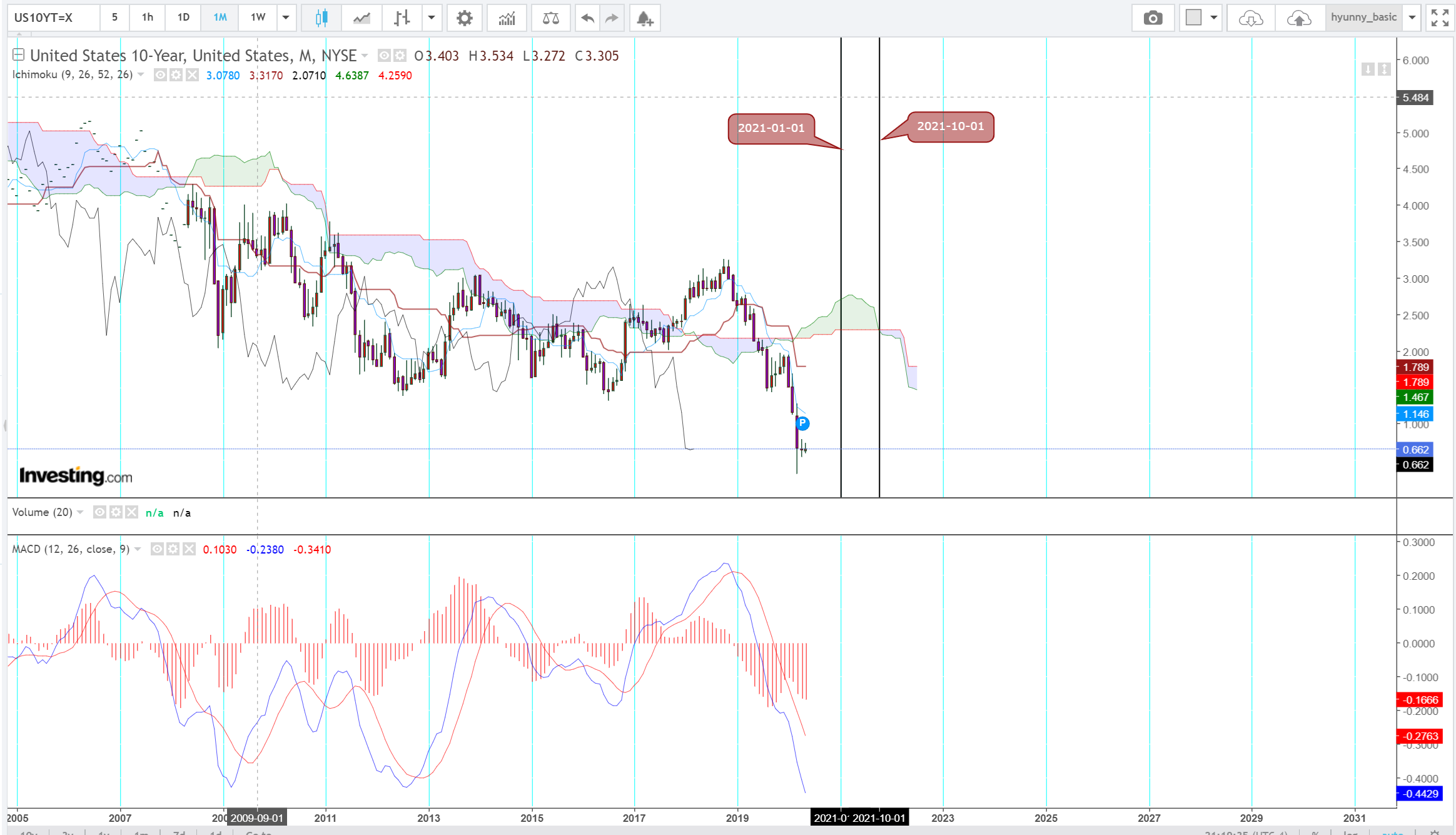Select the 1D timeframe

[183, 18]
